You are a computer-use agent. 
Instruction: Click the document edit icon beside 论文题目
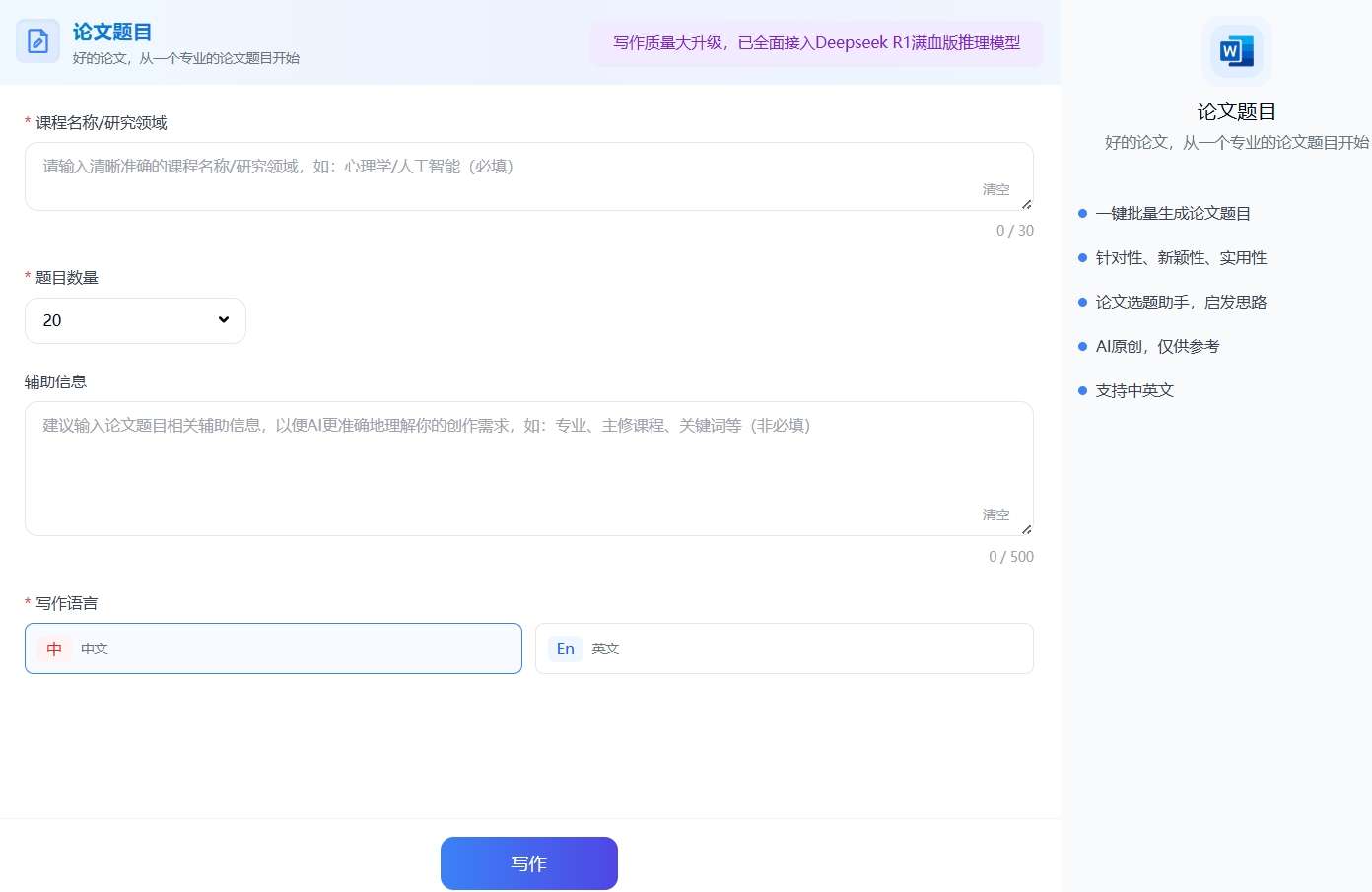(37, 41)
